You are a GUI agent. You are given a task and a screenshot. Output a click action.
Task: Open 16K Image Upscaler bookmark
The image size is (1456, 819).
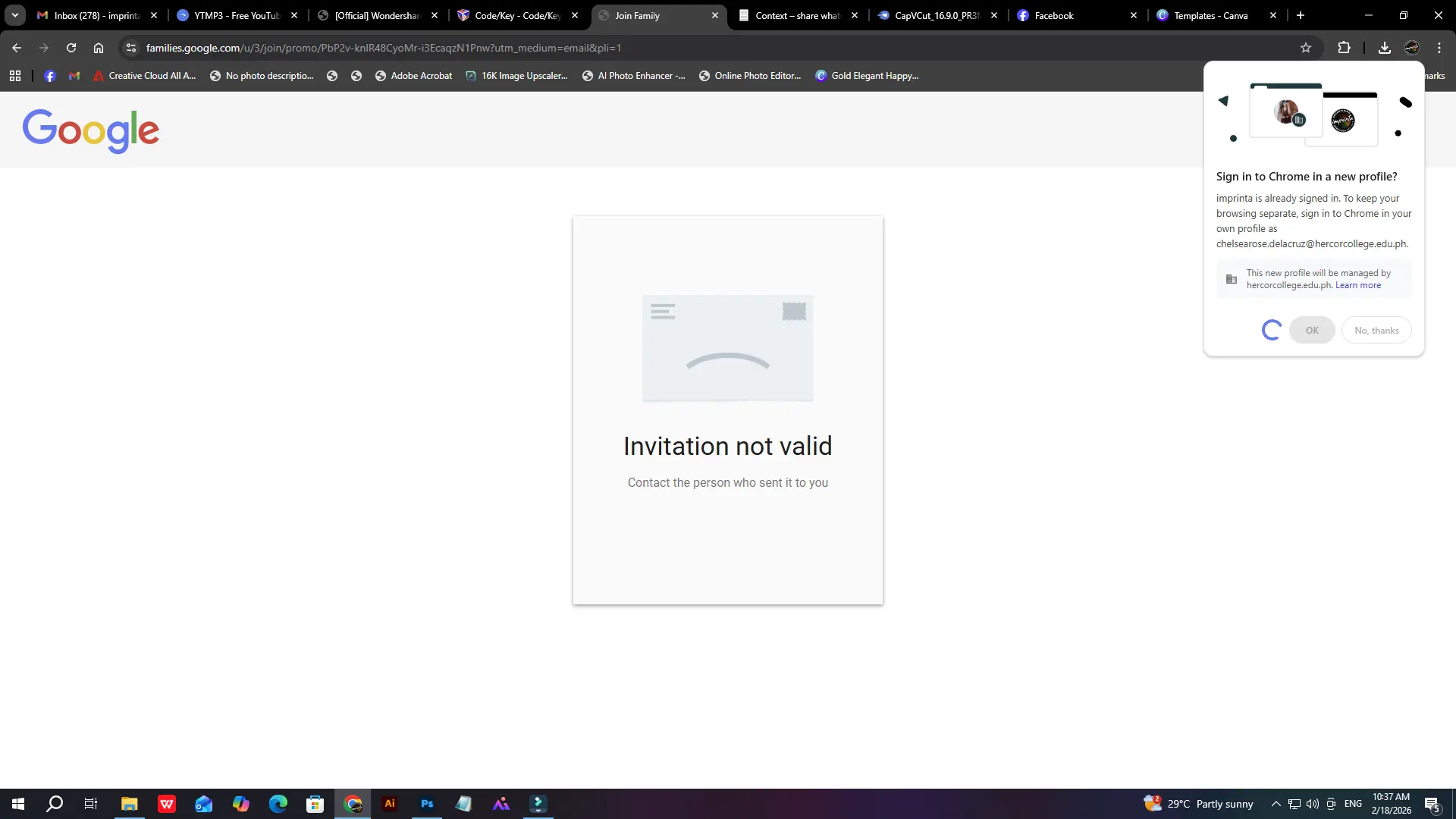[516, 76]
